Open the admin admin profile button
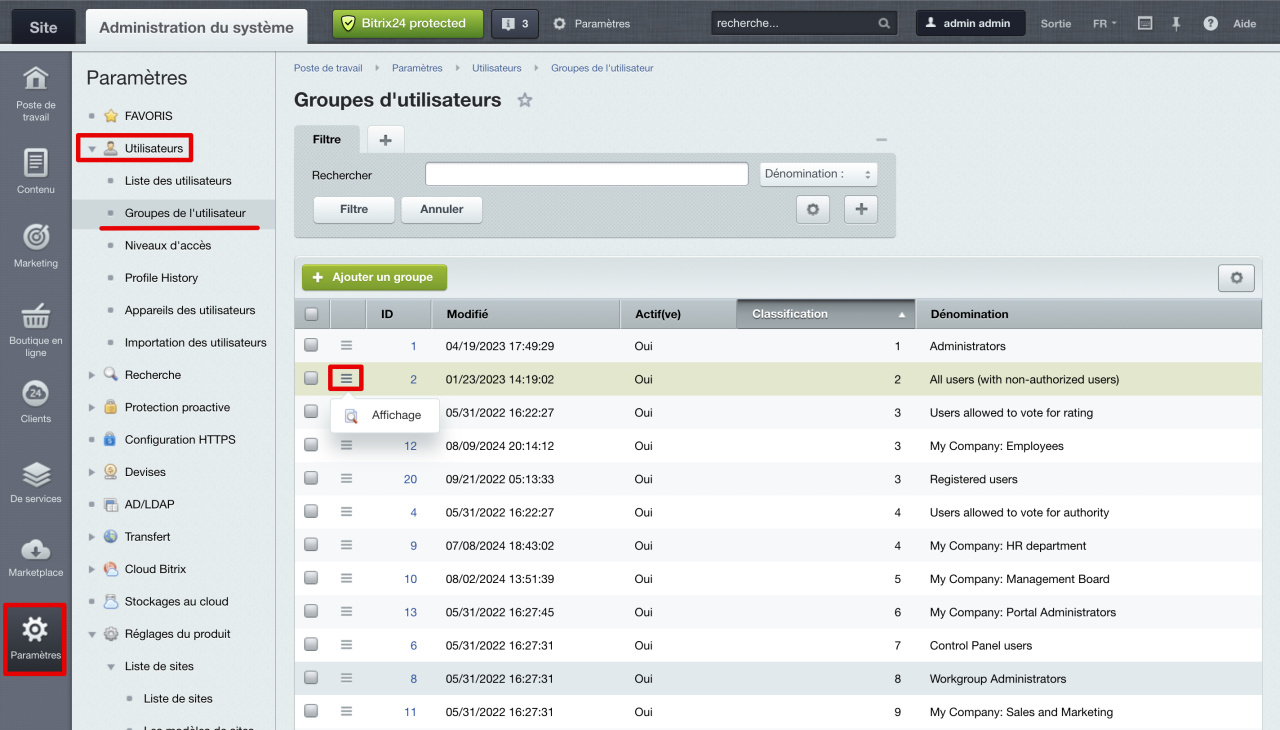Viewport: 1280px width, 730px height. point(970,23)
